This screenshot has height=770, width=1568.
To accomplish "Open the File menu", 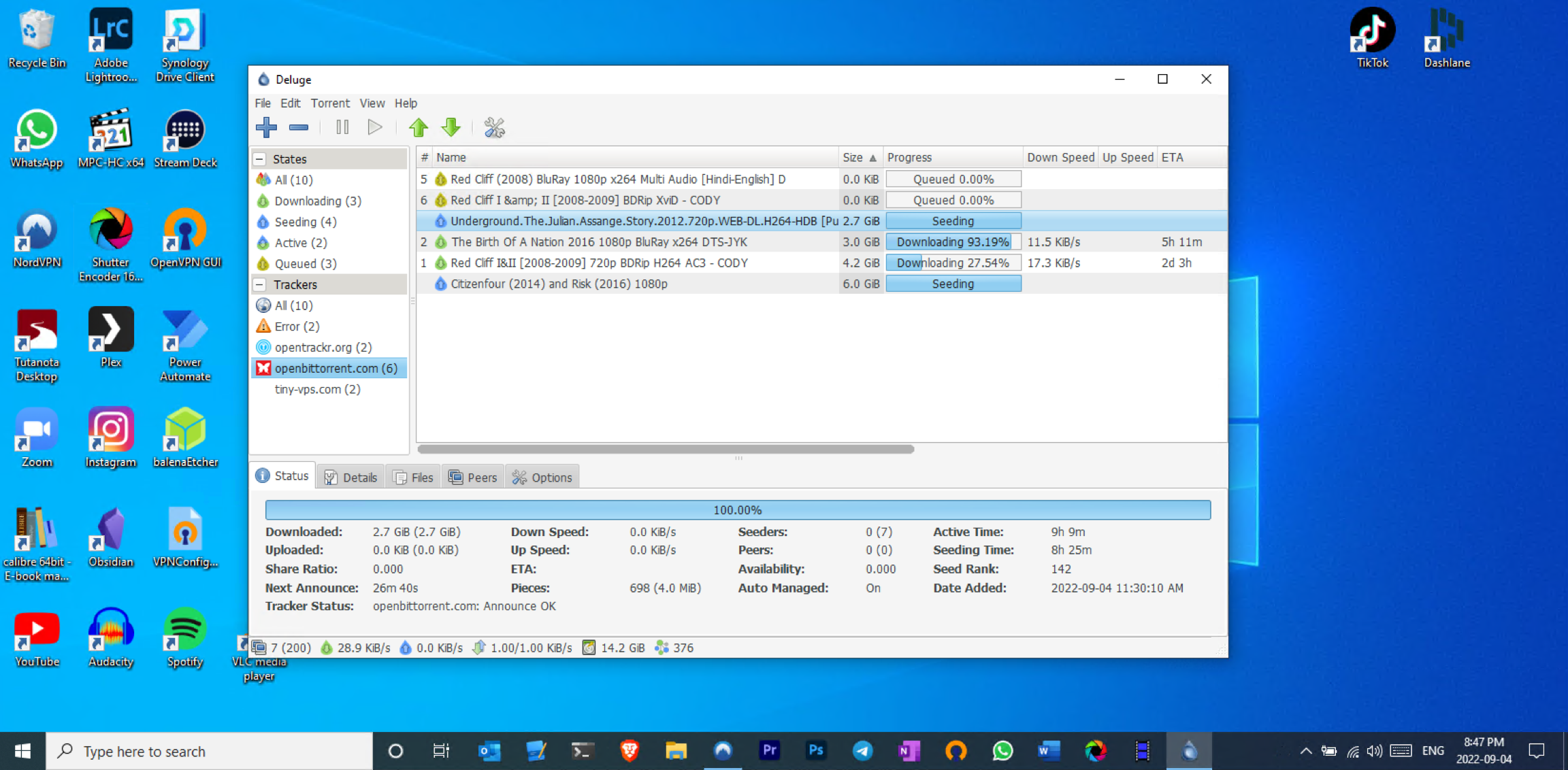I will 263,103.
